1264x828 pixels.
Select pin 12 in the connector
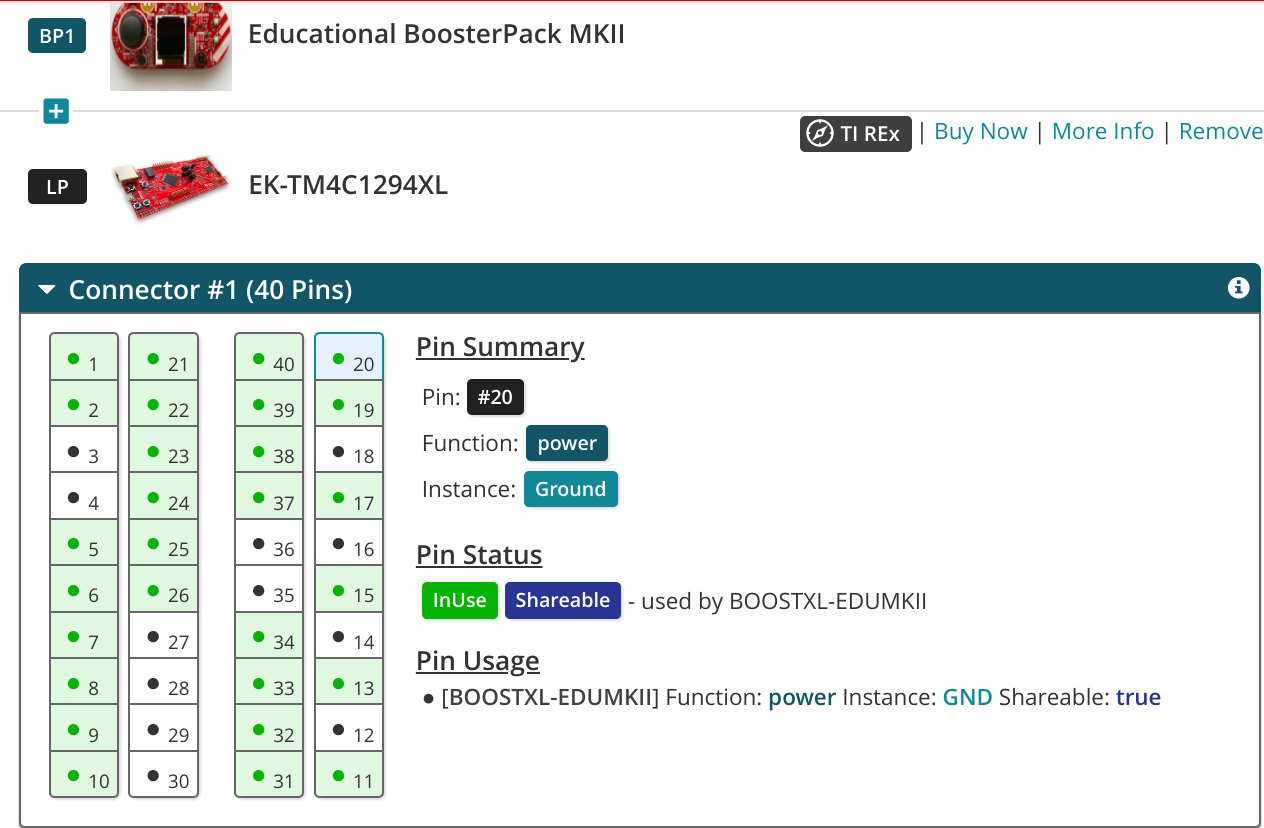349,728
